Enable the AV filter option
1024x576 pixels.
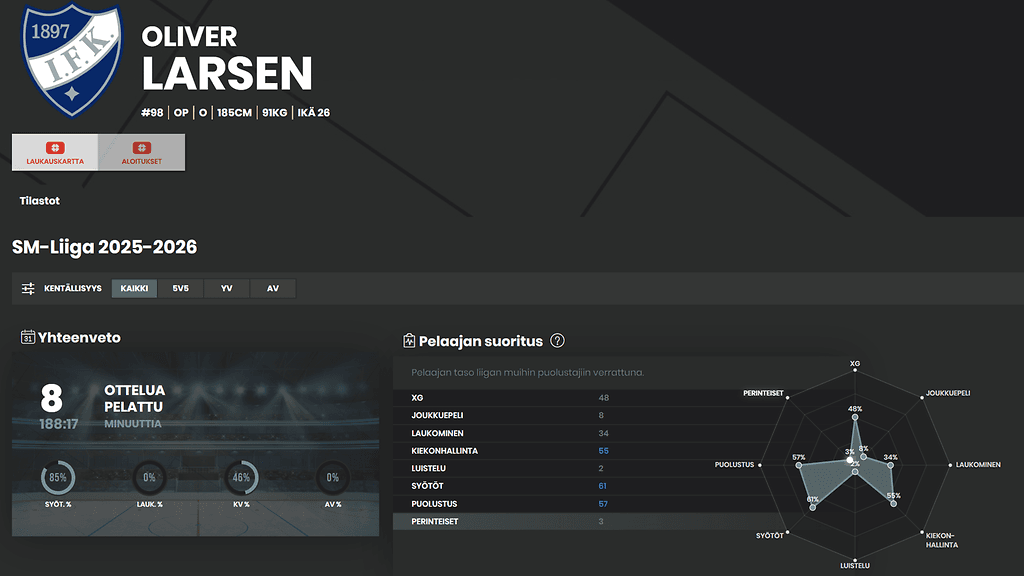pos(272,288)
